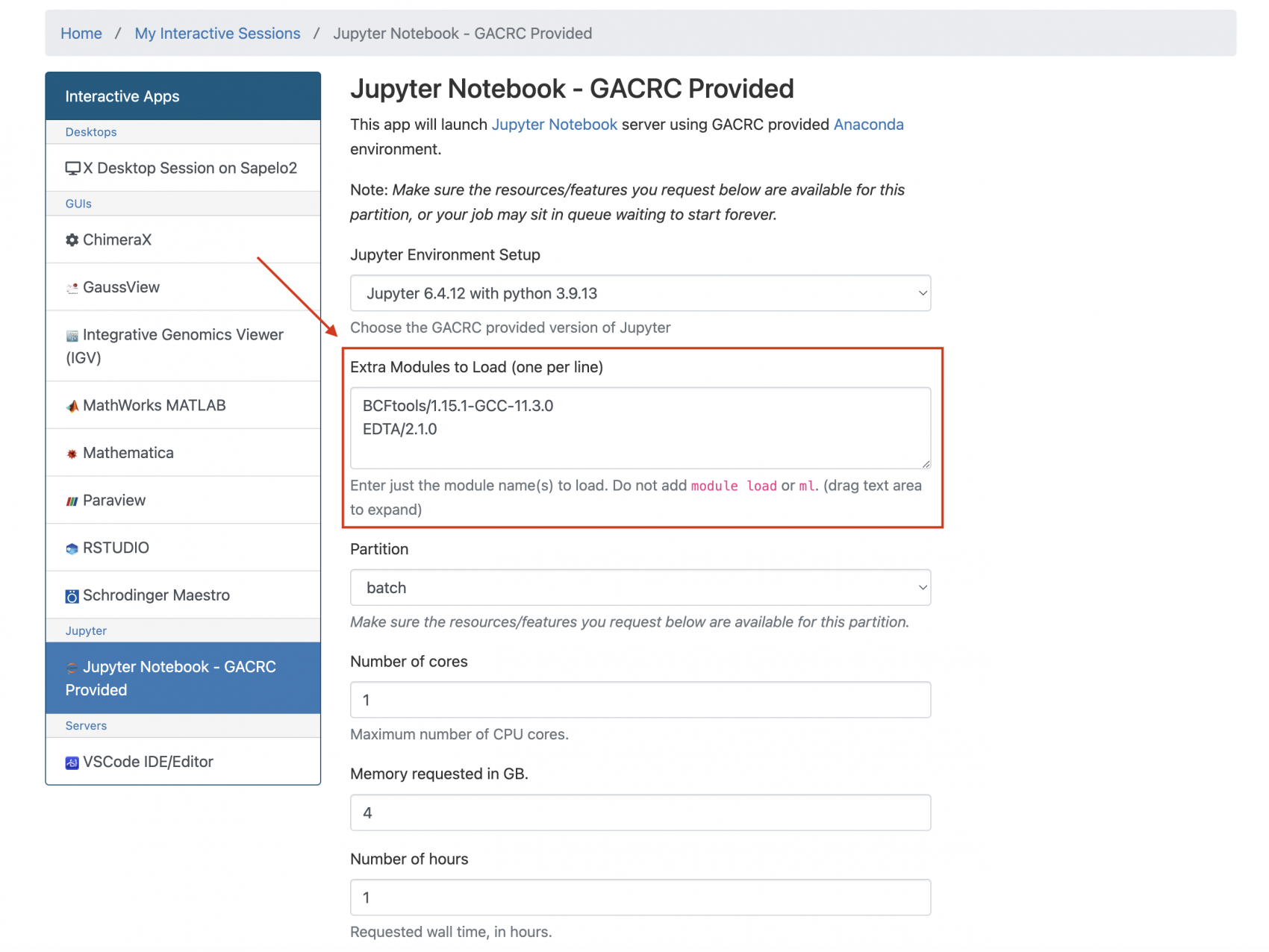Image resolution: width=1269 pixels, height=952 pixels.
Task: Select the ChimeraX app icon
Action: [x=72, y=239]
